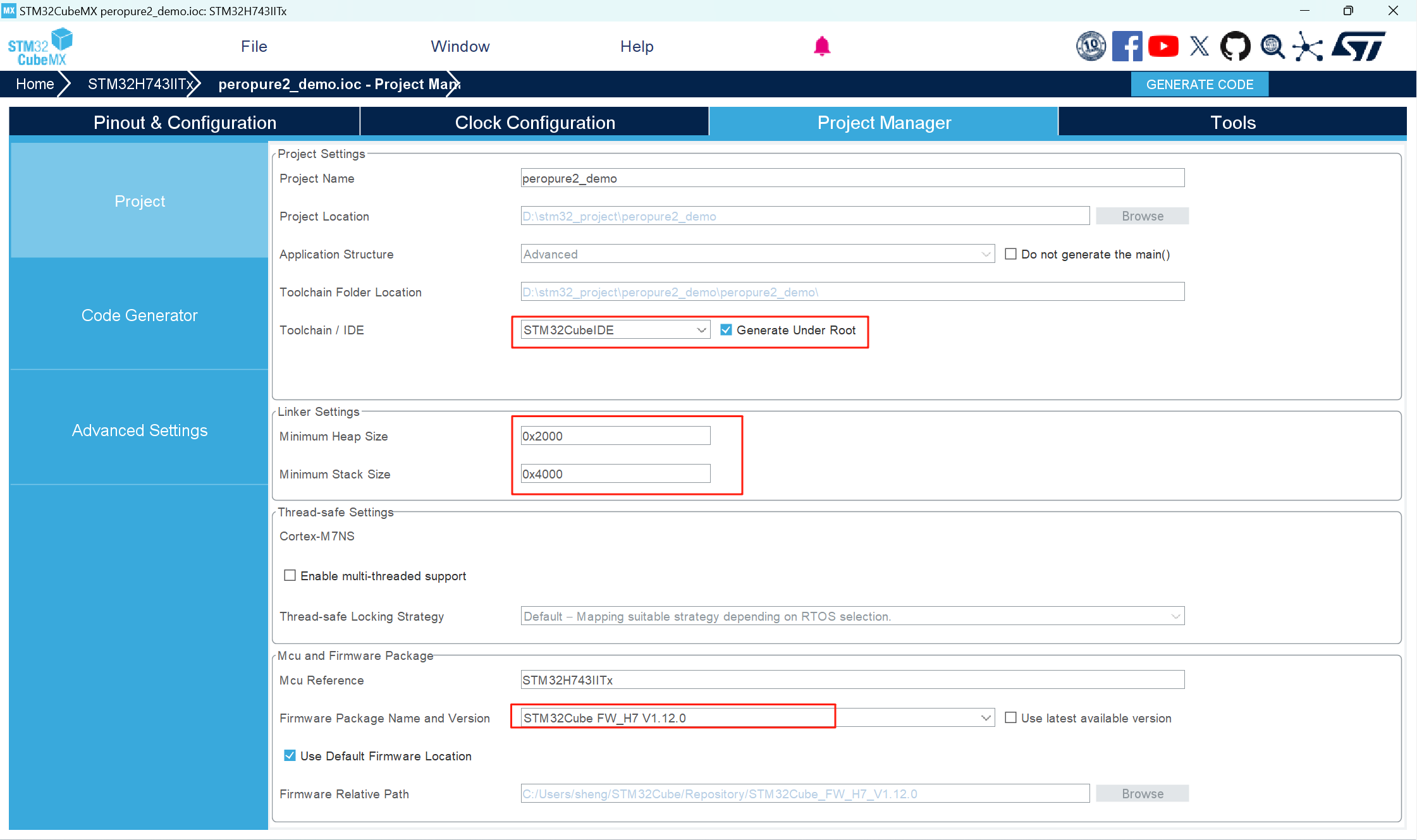Toggle Do not generate the main() checkbox
This screenshot has height=840, width=1417.
[x=1011, y=254]
